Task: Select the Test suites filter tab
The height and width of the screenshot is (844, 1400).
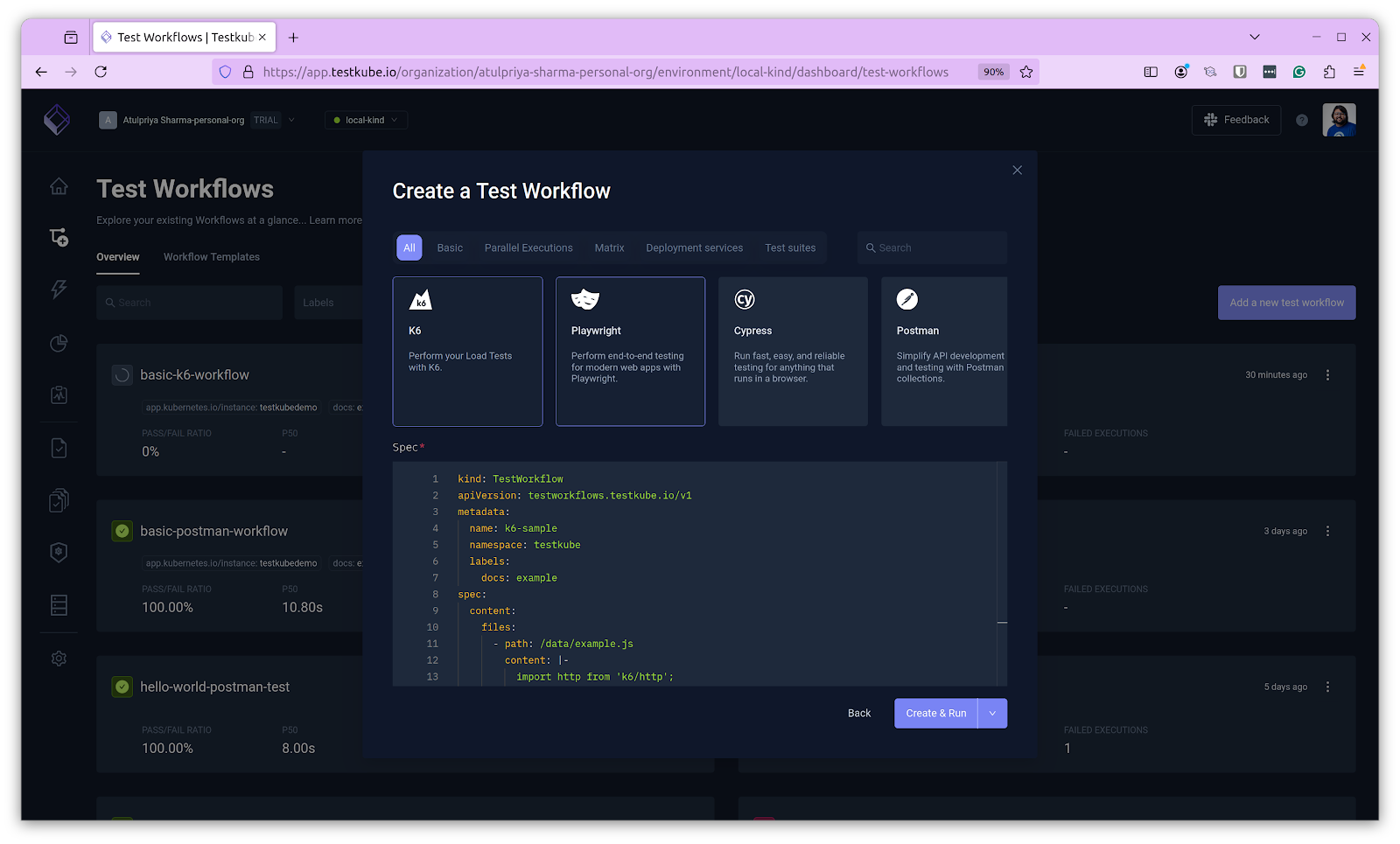Action: coord(790,248)
